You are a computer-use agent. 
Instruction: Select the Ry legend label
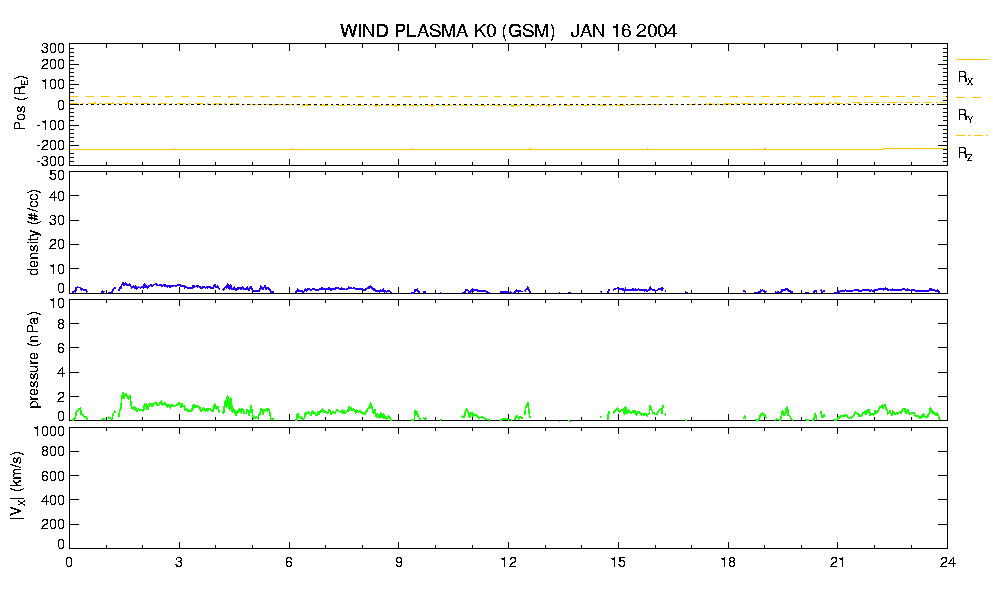pyautogui.click(x=965, y=115)
